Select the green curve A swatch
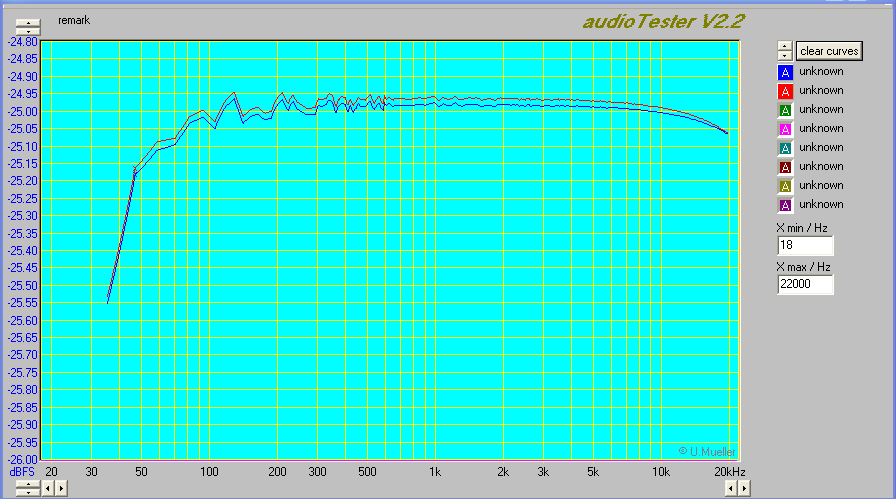The width and height of the screenshot is (896, 499). (785, 110)
